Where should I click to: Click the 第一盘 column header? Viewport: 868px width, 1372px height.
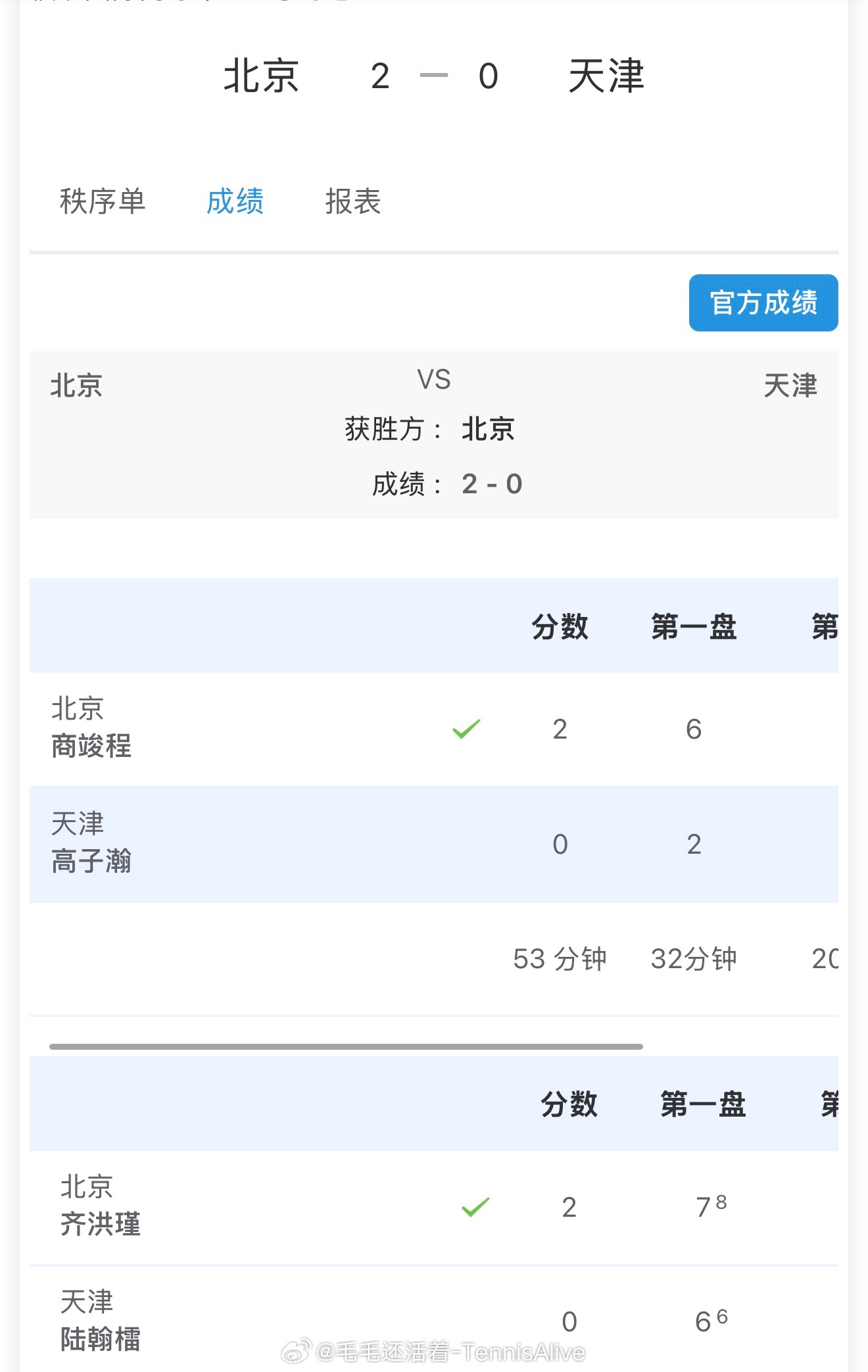pos(693,627)
